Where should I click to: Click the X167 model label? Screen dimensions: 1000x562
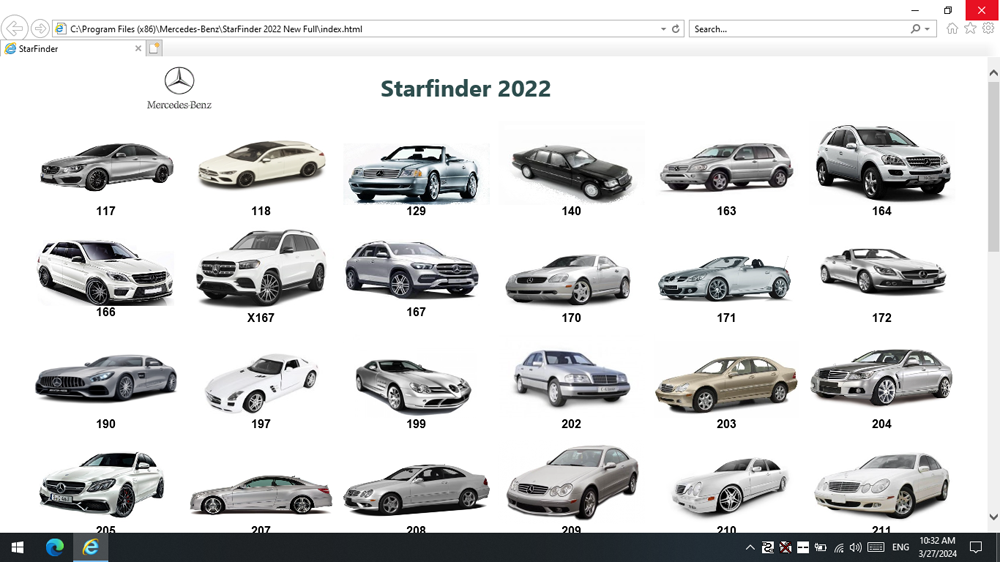coord(261,318)
